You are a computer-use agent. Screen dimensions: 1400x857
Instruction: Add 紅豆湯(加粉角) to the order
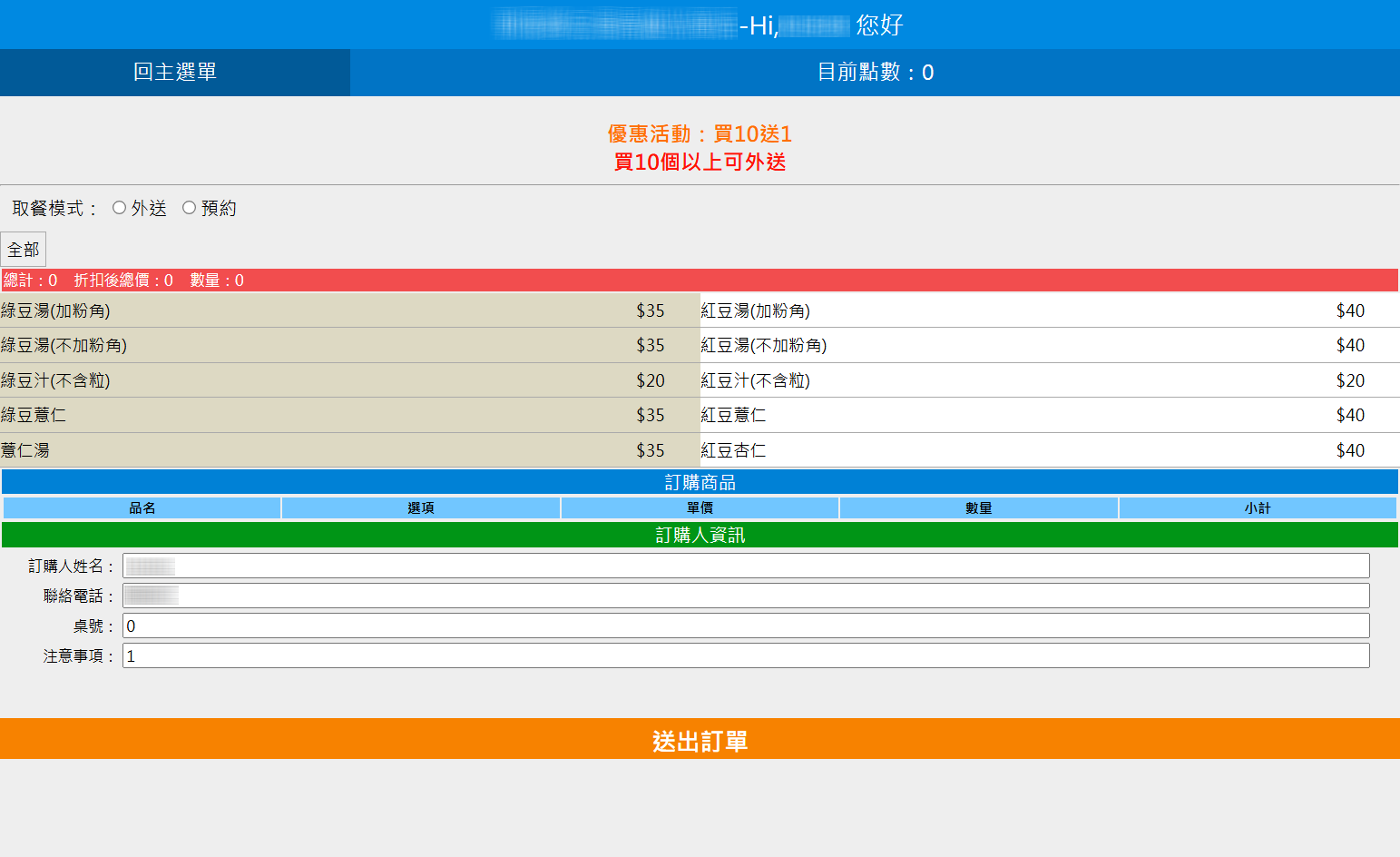[1050, 310]
